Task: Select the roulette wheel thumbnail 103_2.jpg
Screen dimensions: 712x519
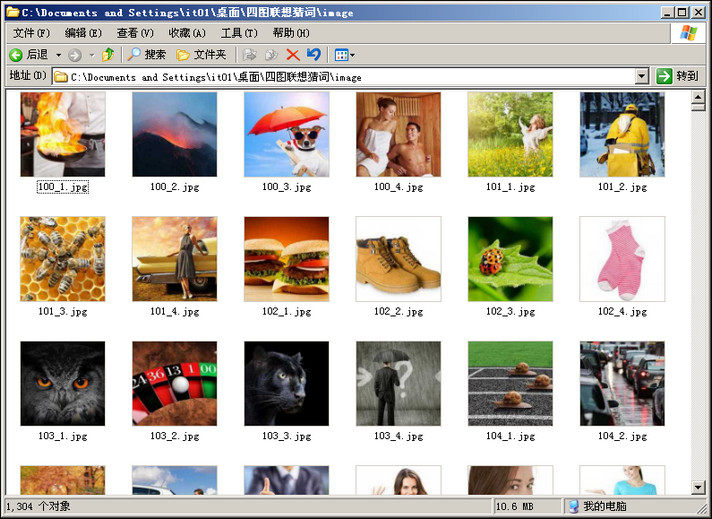Action: coord(174,383)
